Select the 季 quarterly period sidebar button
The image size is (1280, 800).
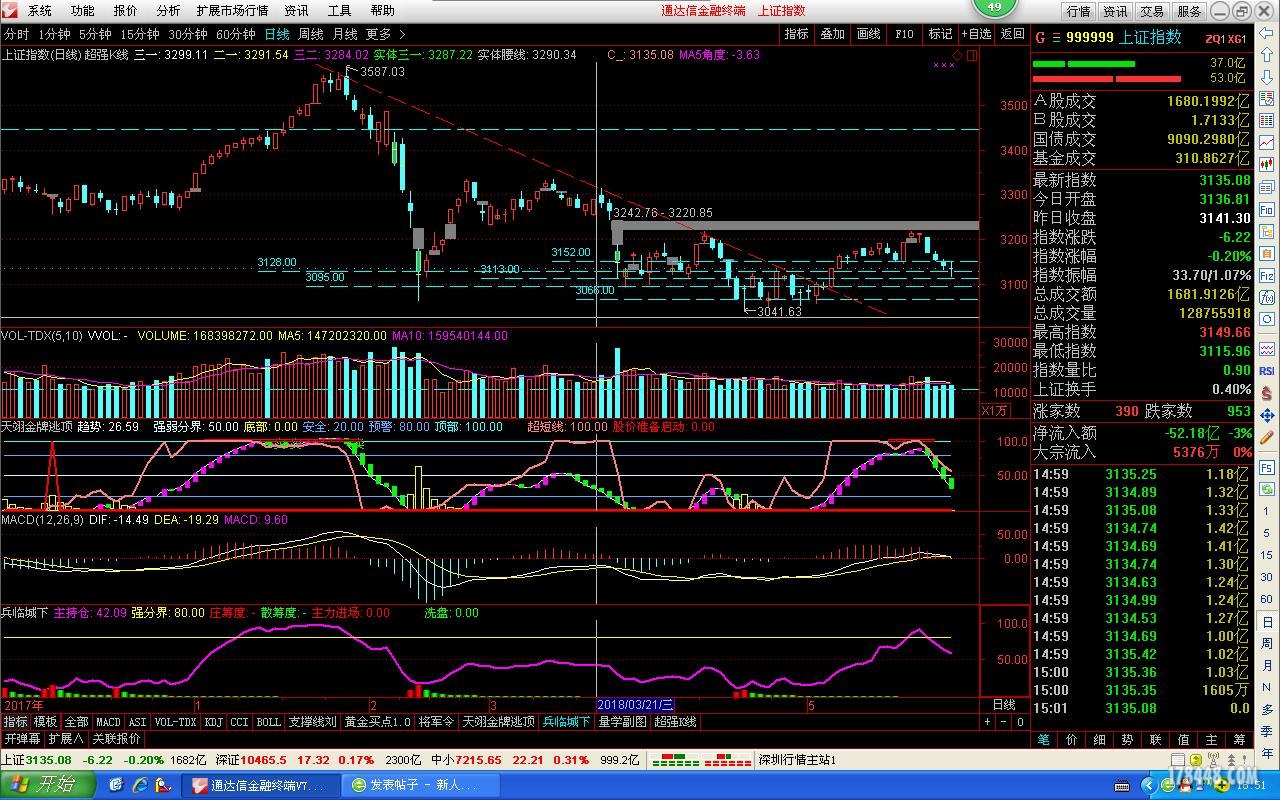coord(1267,730)
